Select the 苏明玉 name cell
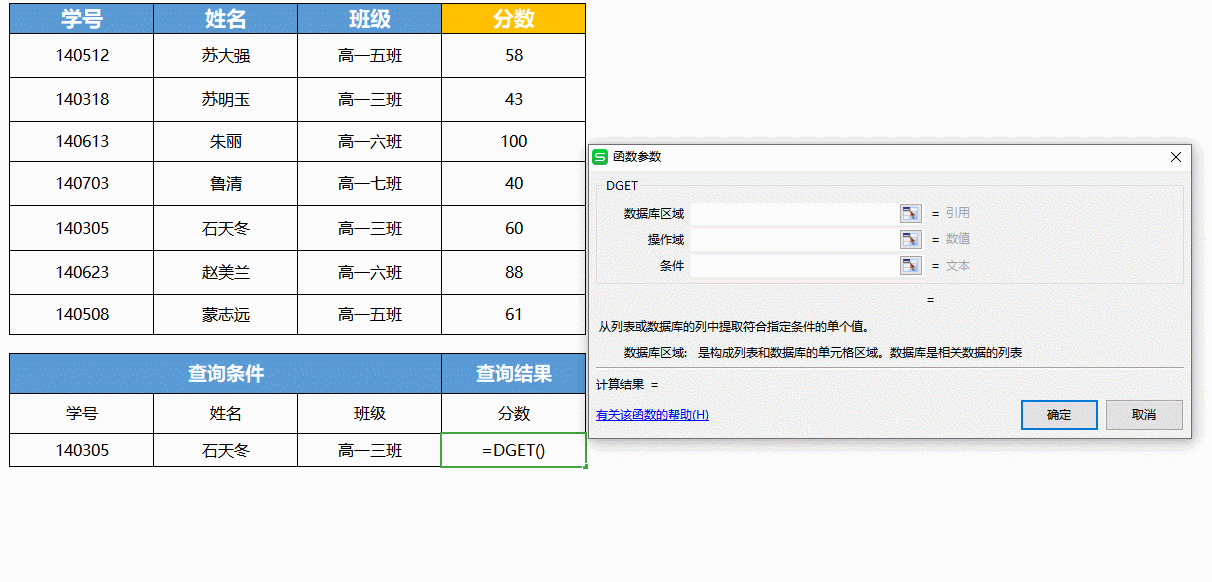The image size is (1212, 582). click(x=225, y=99)
